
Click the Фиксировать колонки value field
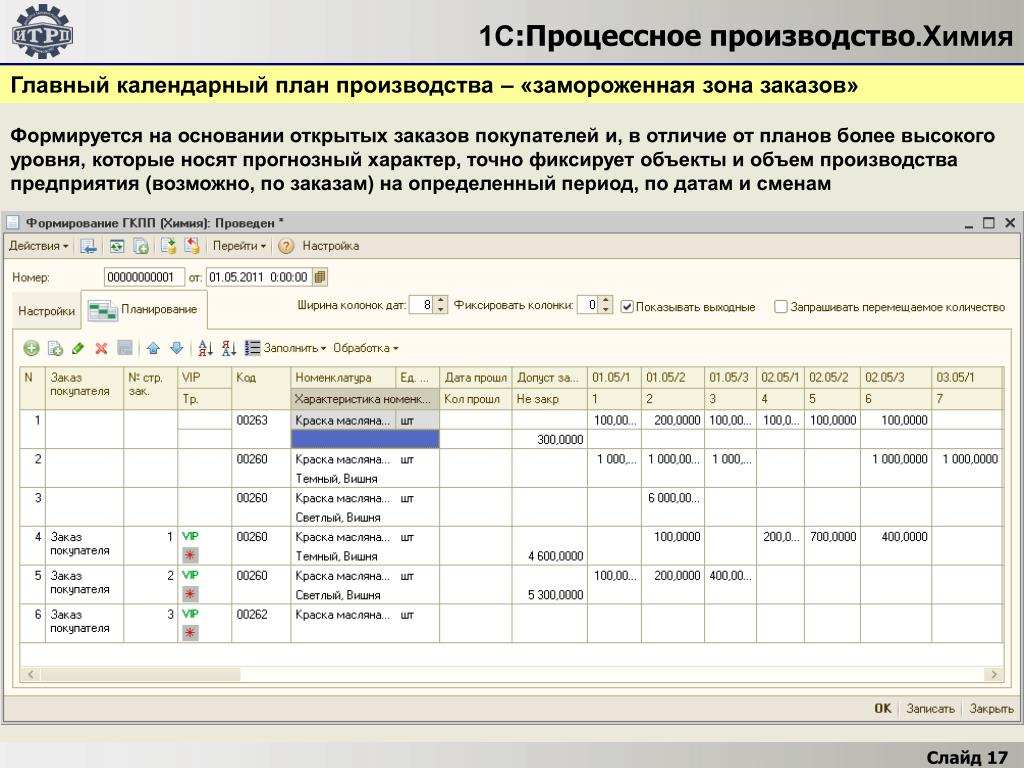[588, 305]
